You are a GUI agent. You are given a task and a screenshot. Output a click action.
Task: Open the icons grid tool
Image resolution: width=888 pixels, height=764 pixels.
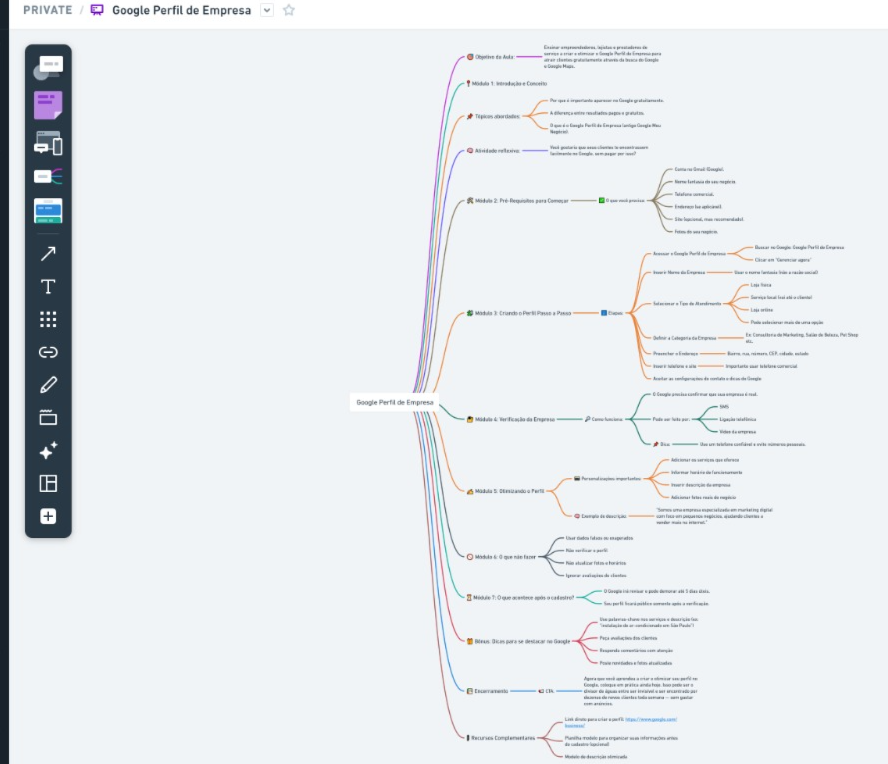48,319
